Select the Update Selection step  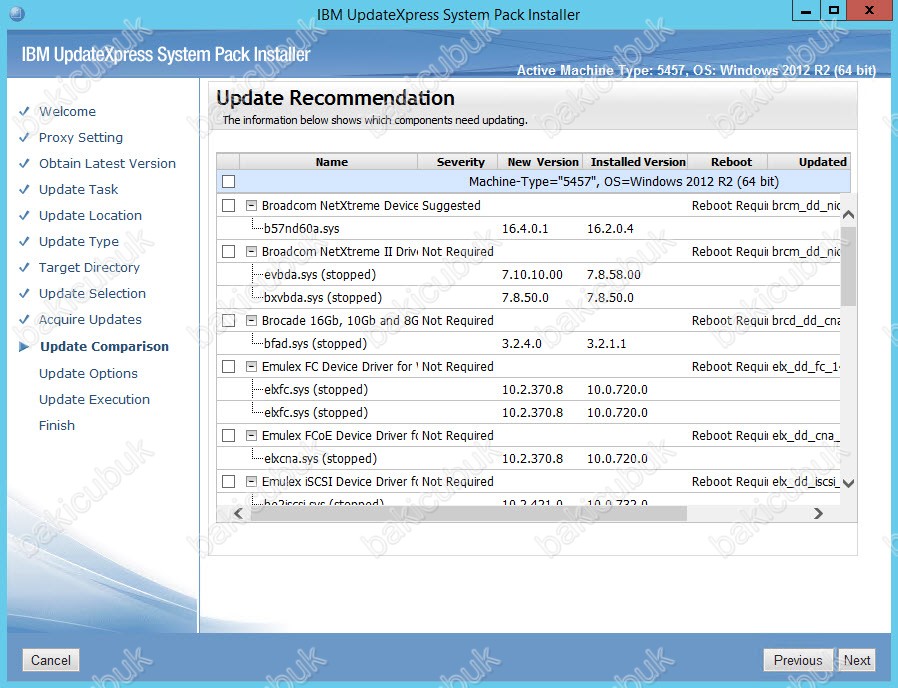92,293
